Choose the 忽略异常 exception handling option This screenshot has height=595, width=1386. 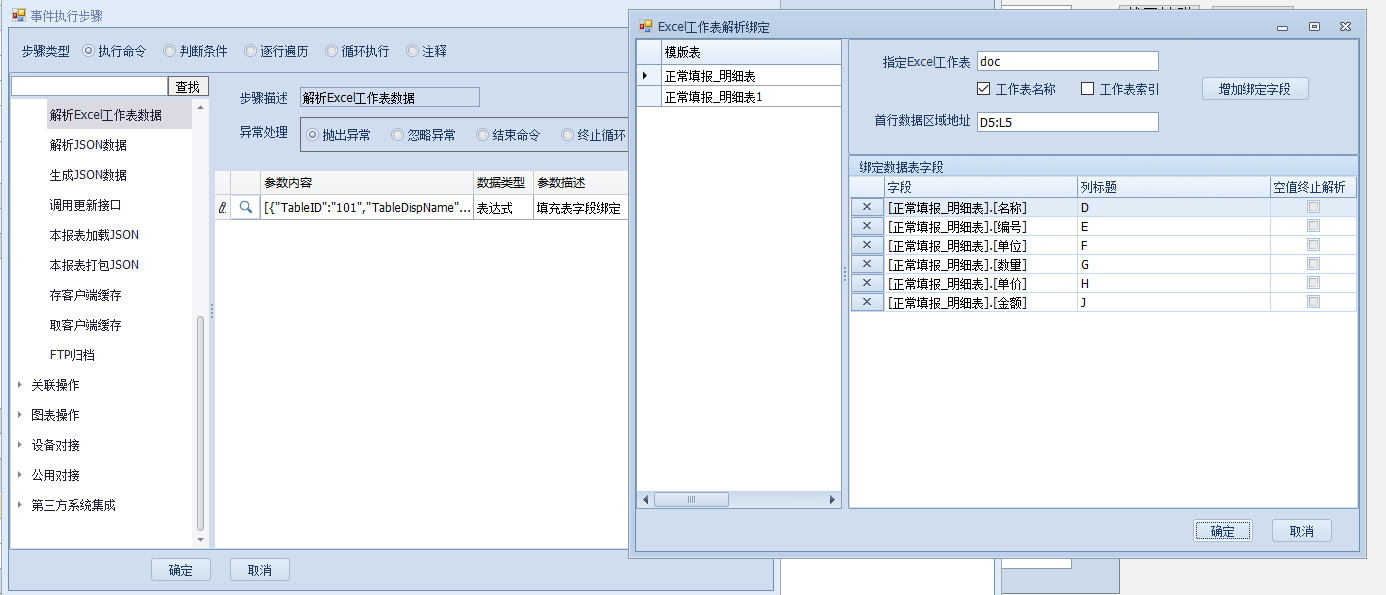(x=398, y=135)
